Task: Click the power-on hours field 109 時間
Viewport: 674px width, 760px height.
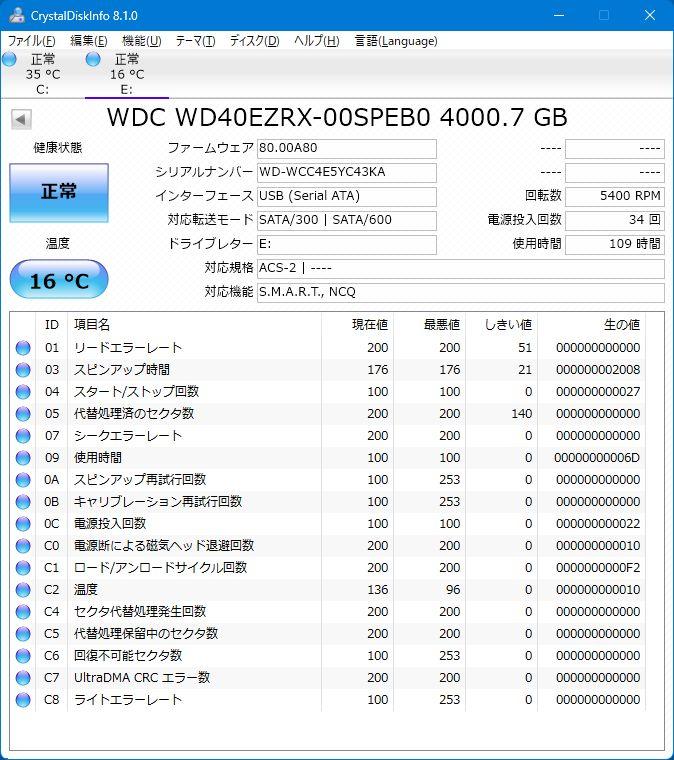Action: [614, 244]
